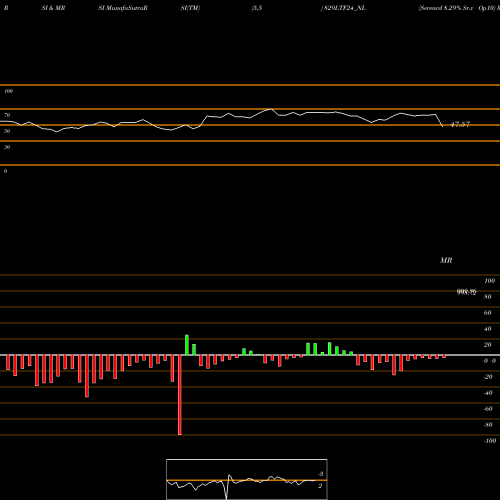500x500 pixels.
Task: Click the RSI axis label 30
Action: 7,147
